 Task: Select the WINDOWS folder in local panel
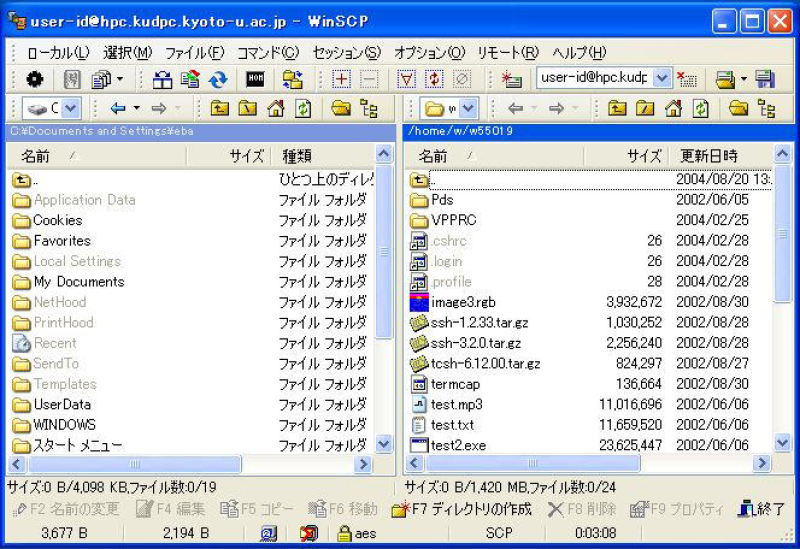(x=64, y=425)
